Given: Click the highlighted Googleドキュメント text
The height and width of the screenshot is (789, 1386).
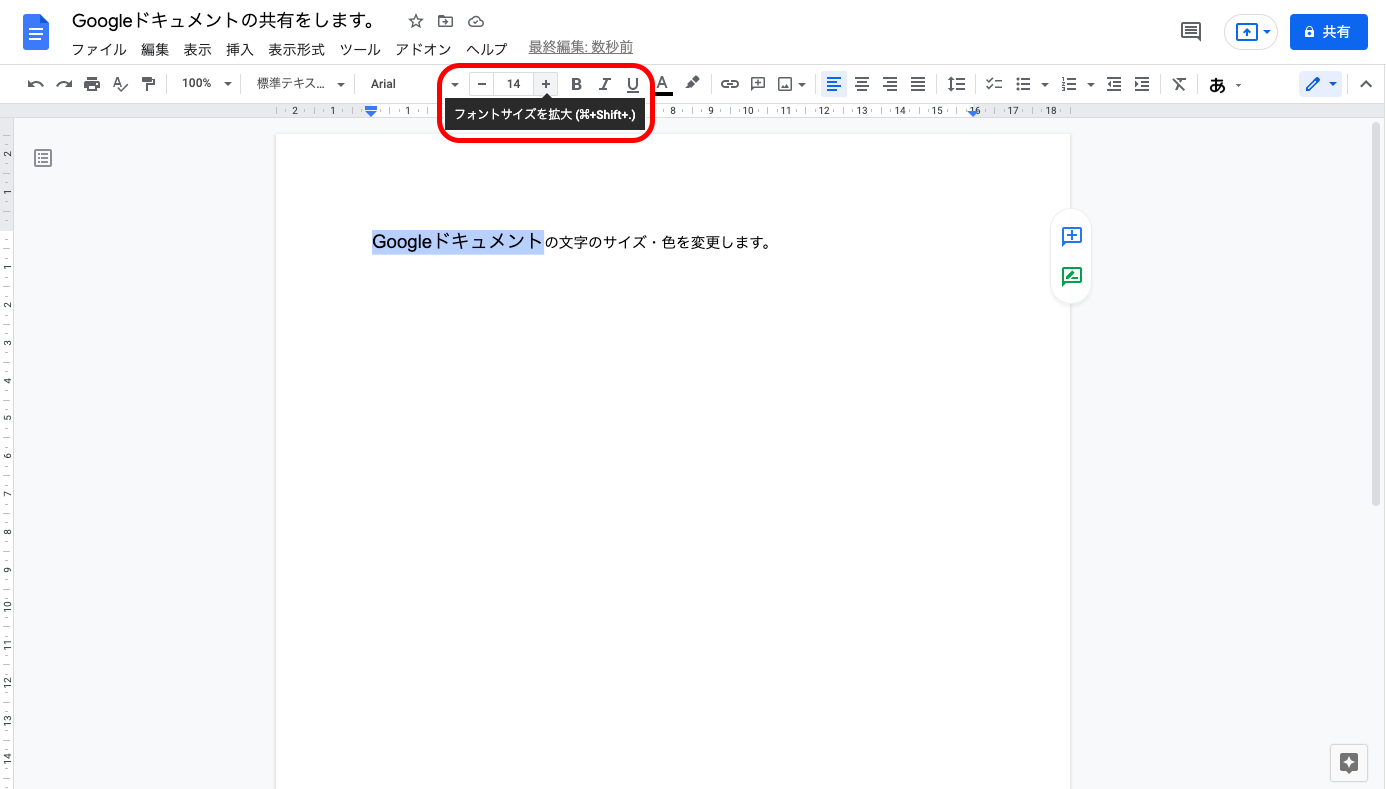Looking at the screenshot, I should coord(458,242).
